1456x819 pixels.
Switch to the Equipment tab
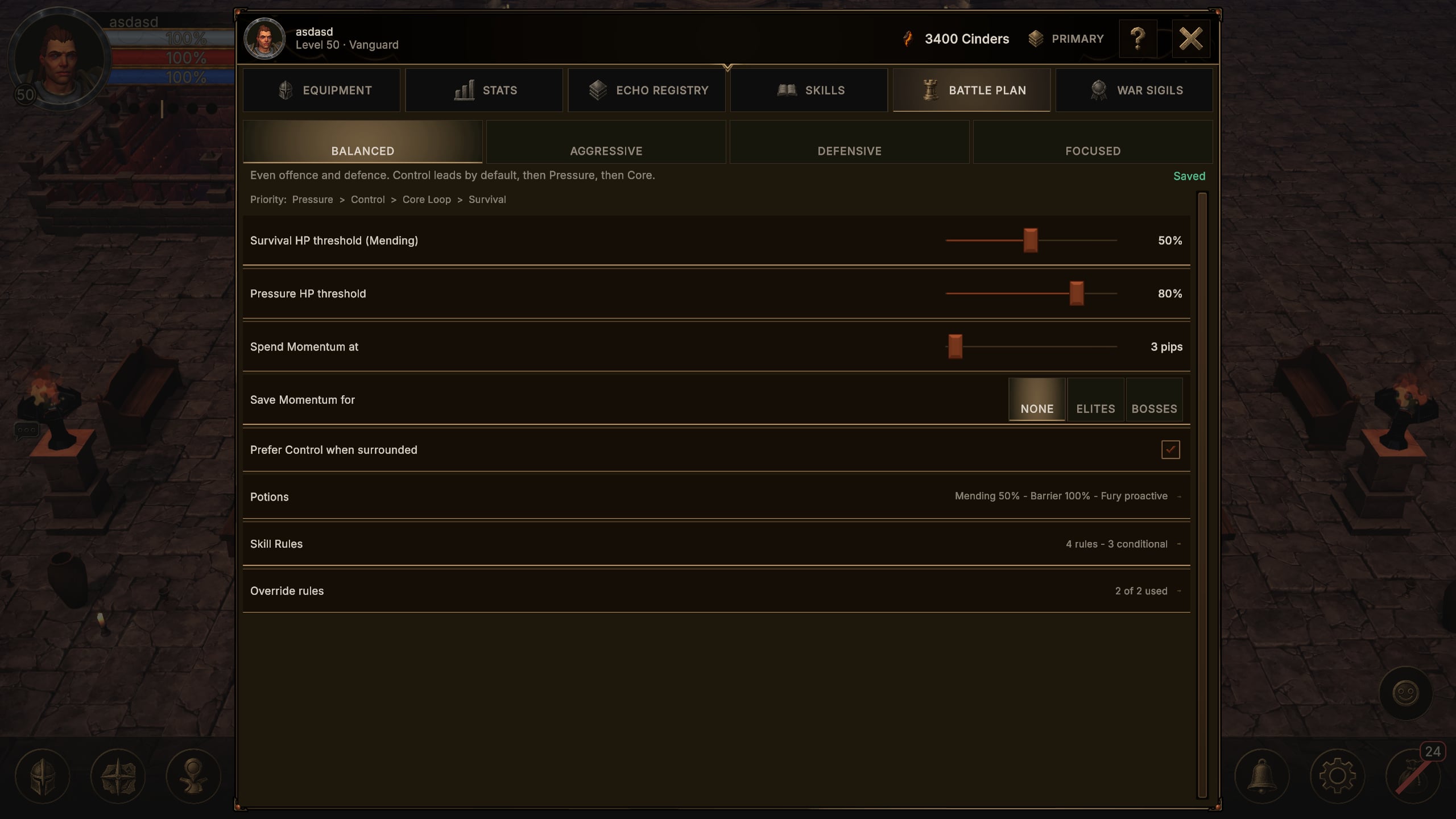point(321,90)
